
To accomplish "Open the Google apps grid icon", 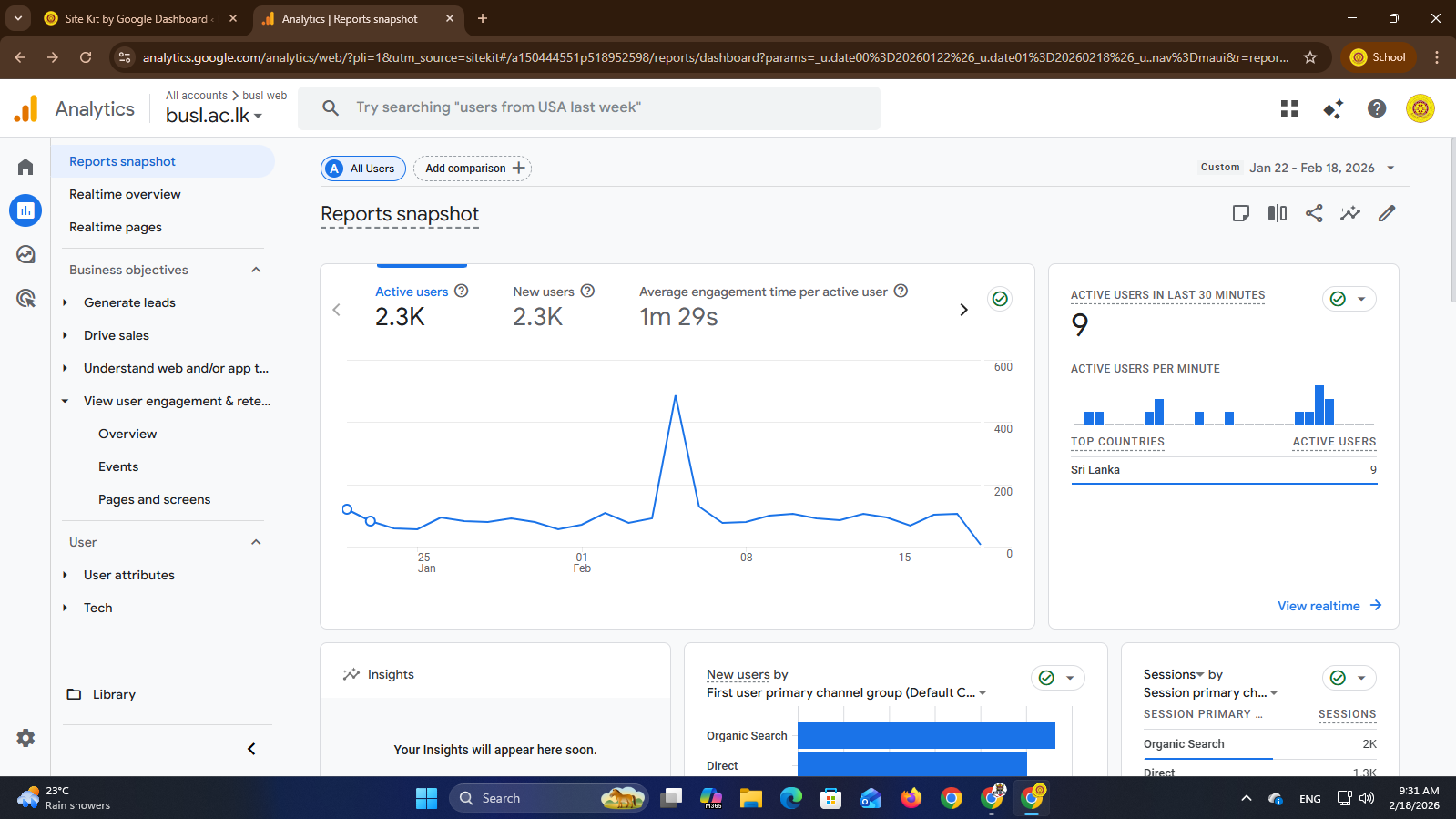I will click(x=1289, y=108).
